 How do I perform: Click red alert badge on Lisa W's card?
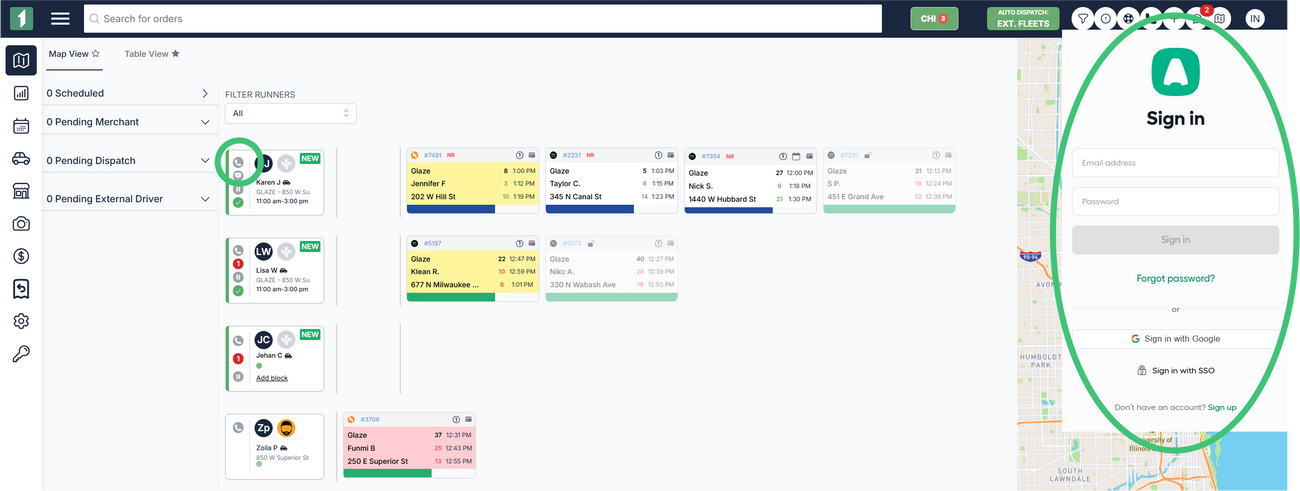click(x=238, y=264)
